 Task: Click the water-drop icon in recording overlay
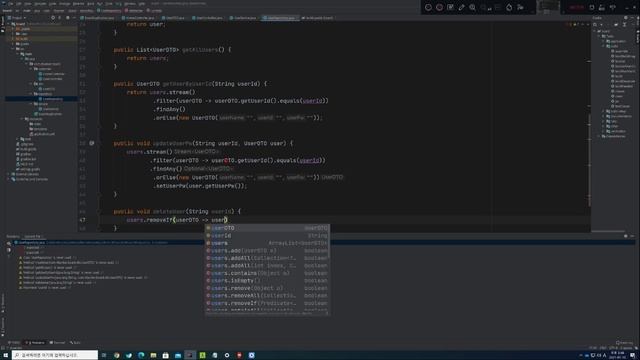(509, 7)
